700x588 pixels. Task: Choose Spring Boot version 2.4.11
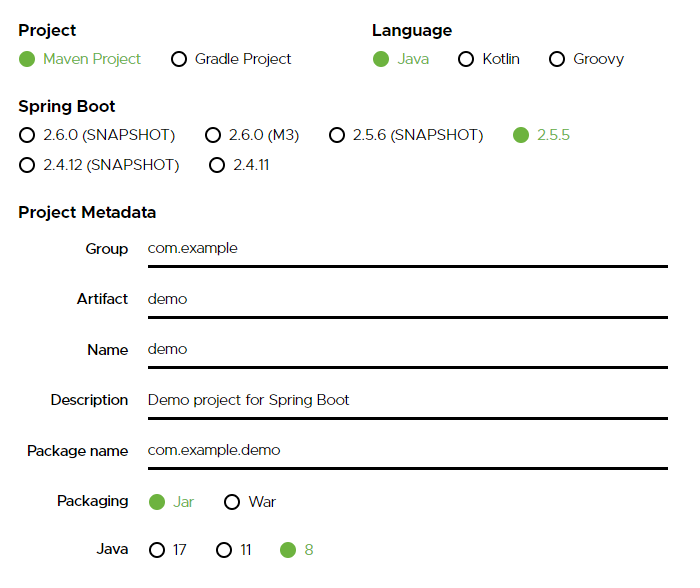pos(217,165)
